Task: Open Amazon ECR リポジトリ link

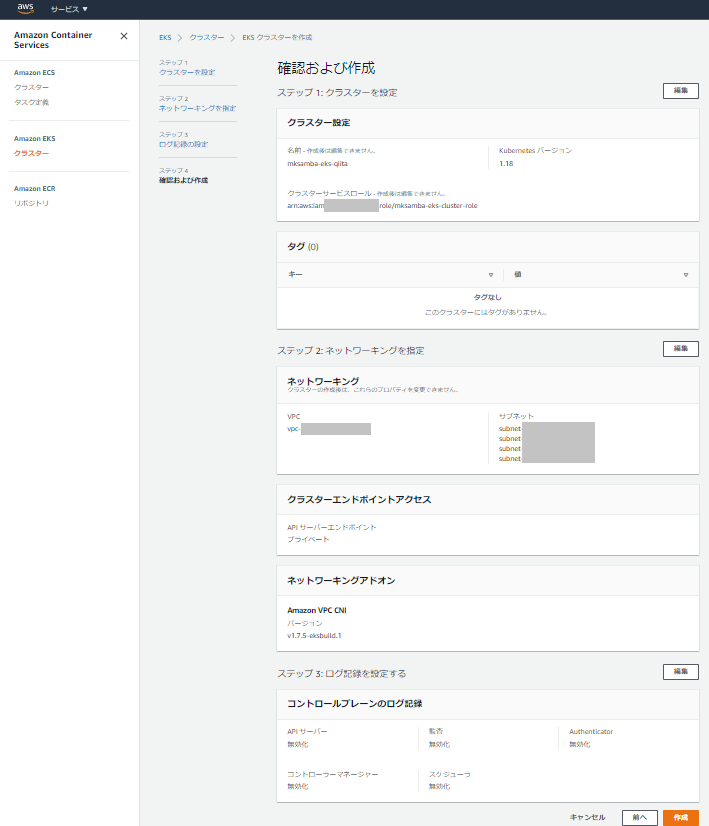Action: click(31, 203)
